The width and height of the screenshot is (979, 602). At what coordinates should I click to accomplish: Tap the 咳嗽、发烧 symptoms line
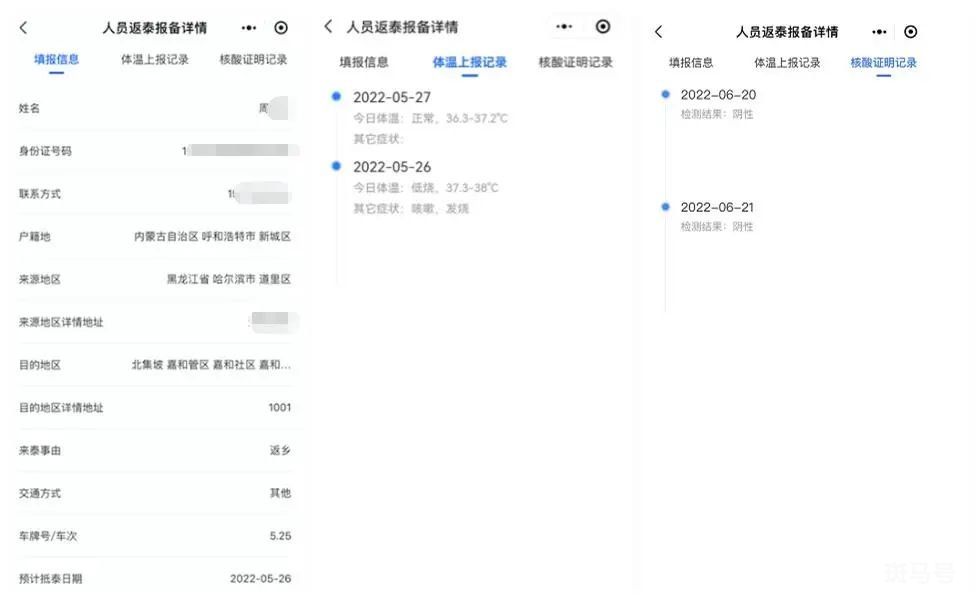click(x=411, y=208)
